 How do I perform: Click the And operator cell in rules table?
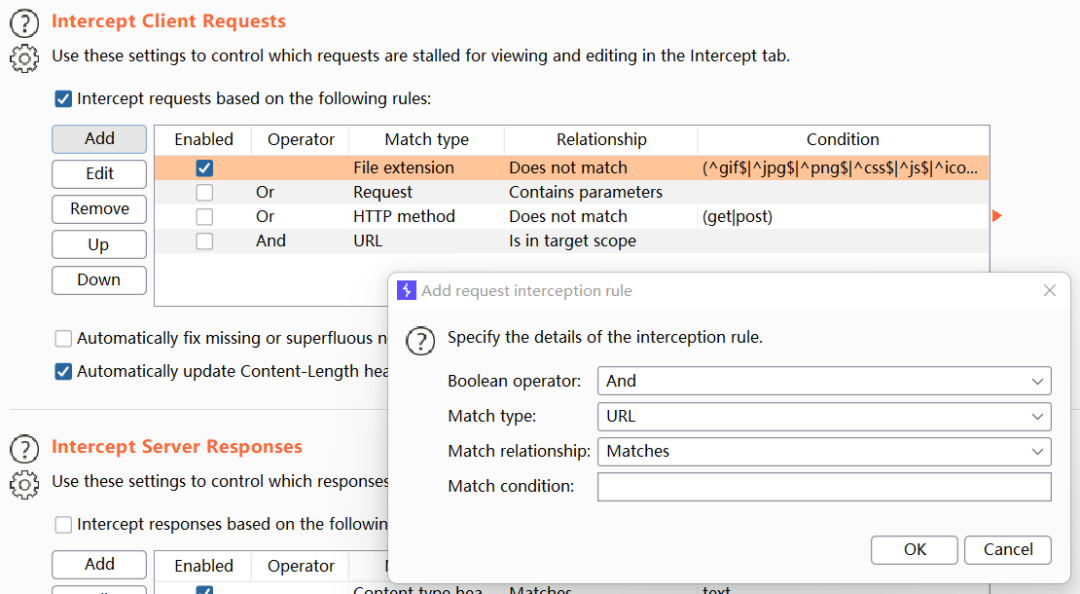(300, 241)
